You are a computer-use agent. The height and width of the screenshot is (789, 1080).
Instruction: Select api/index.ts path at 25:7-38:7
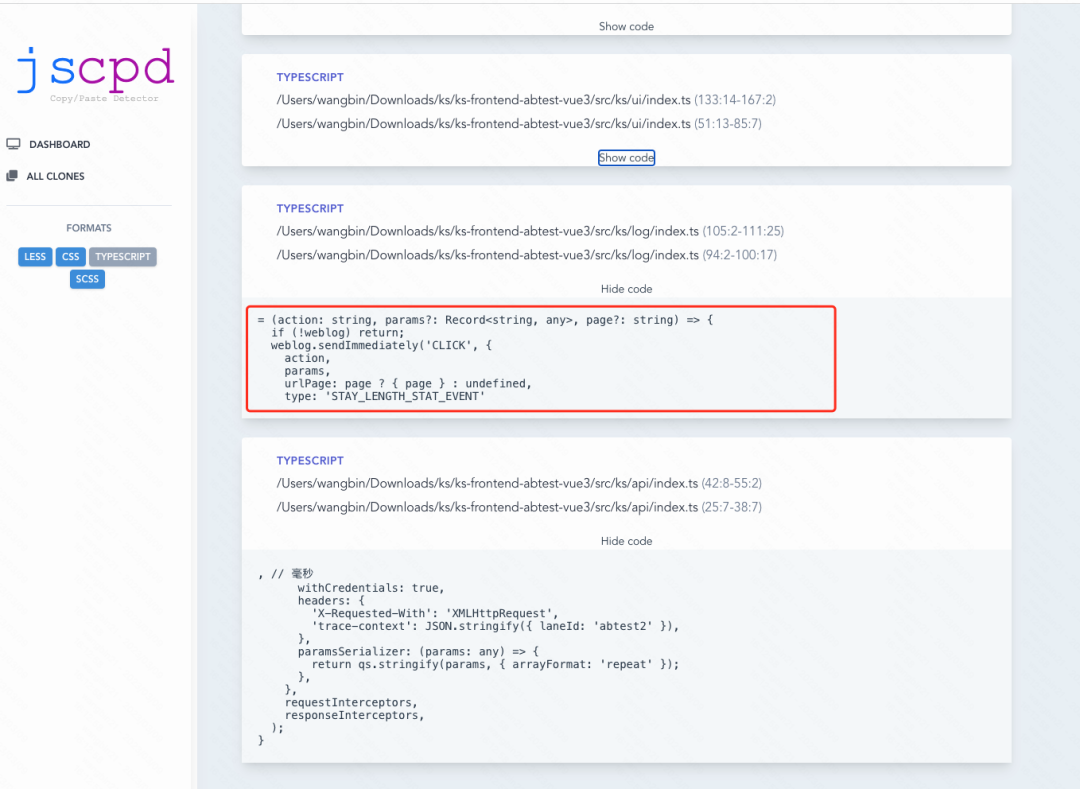(519, 507)
